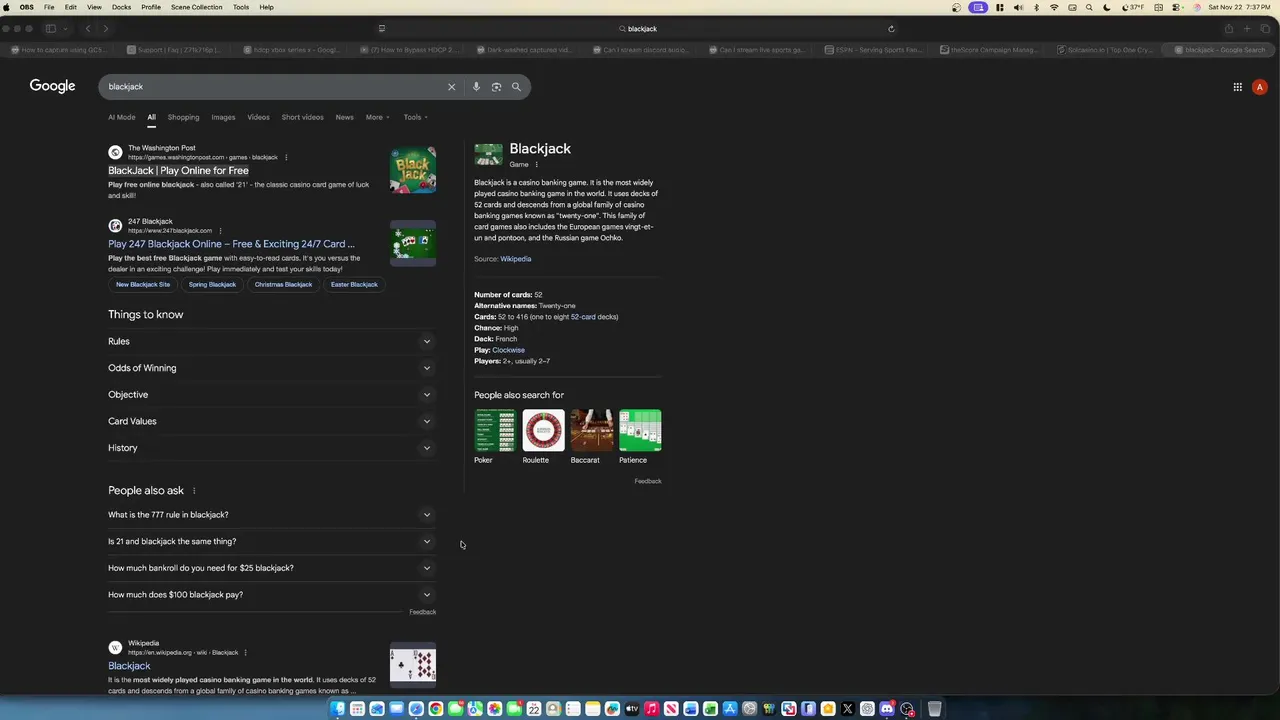Open Music app in the Dock

pos(651,709)
